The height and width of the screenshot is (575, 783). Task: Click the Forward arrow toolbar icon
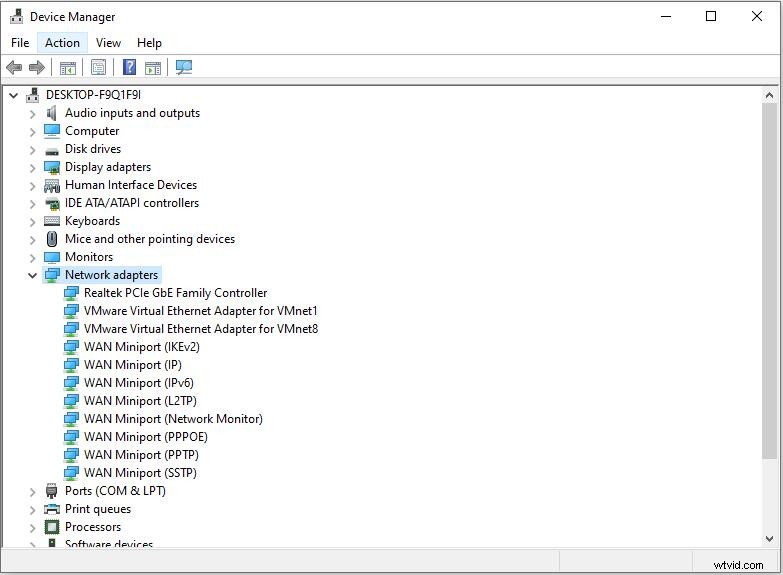point(37,67)
